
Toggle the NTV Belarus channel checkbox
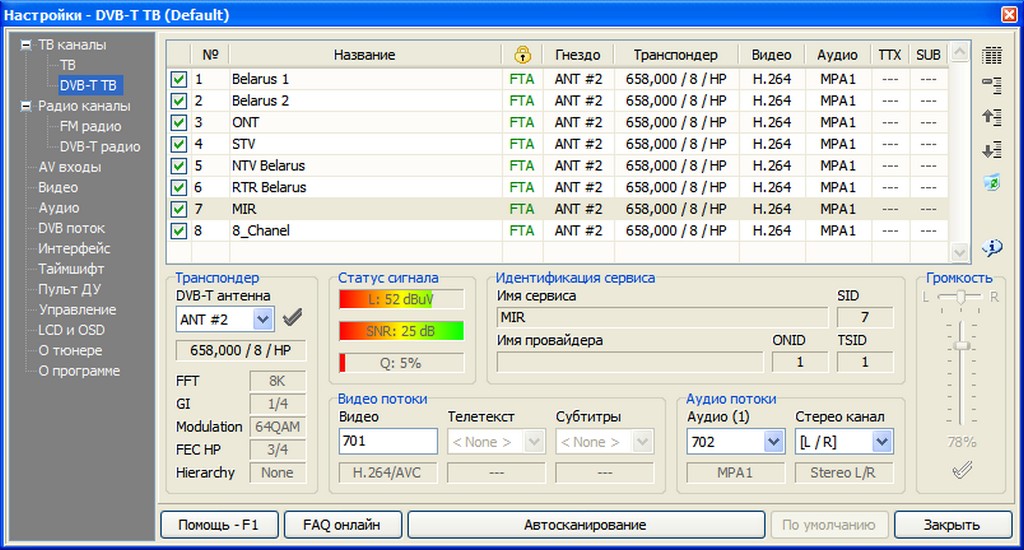(x=179, y=166)
